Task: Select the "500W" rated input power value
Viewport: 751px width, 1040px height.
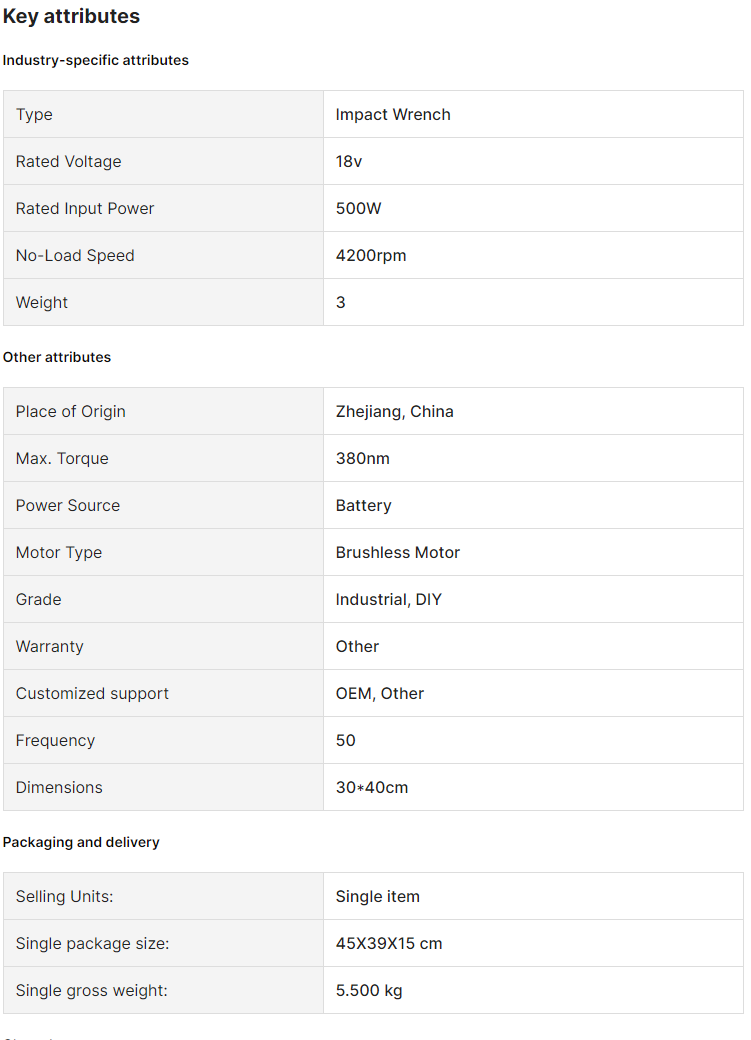Action: [359, 208]
